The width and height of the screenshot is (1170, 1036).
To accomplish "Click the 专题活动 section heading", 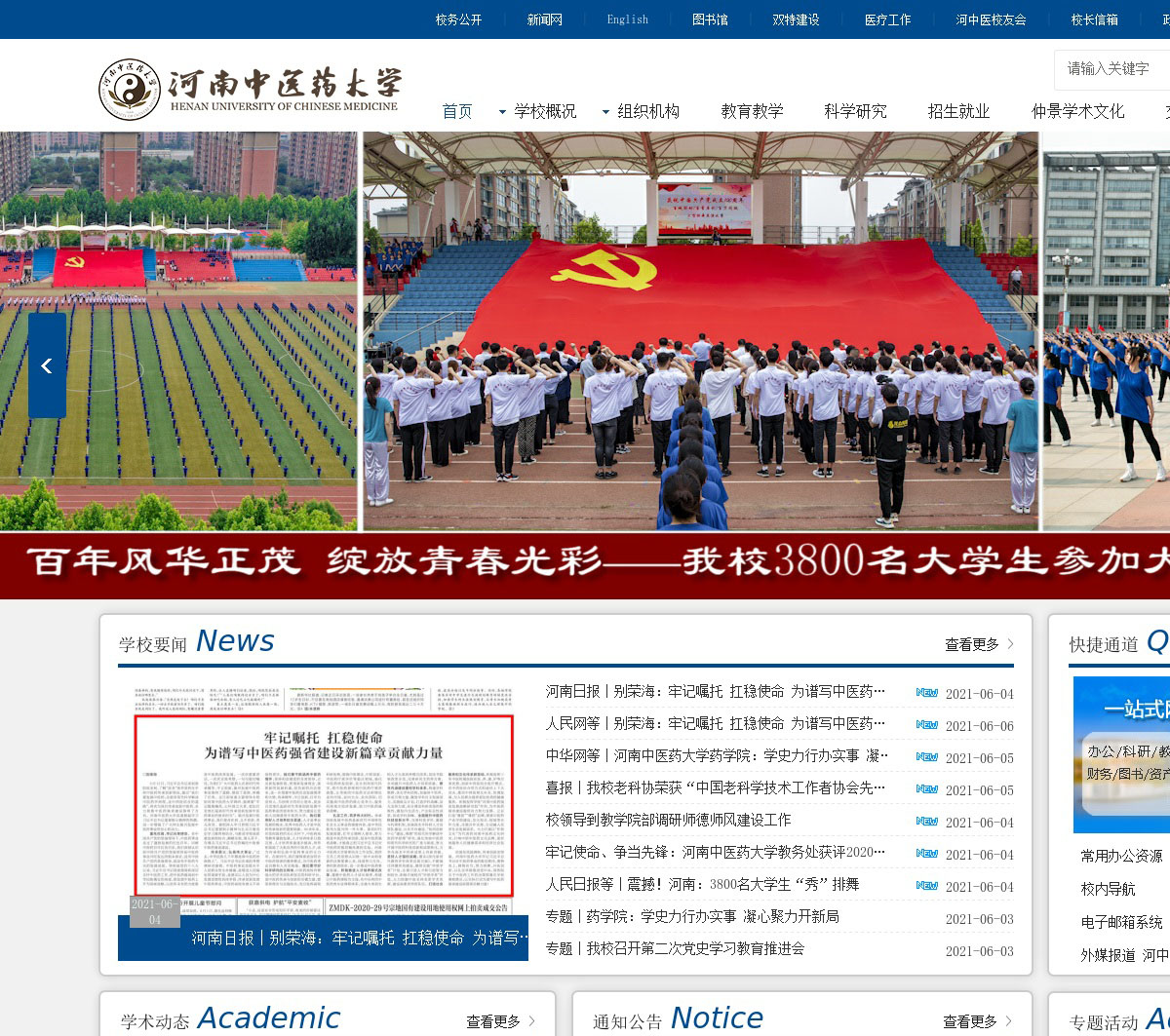I will tap(1119, 1019).
